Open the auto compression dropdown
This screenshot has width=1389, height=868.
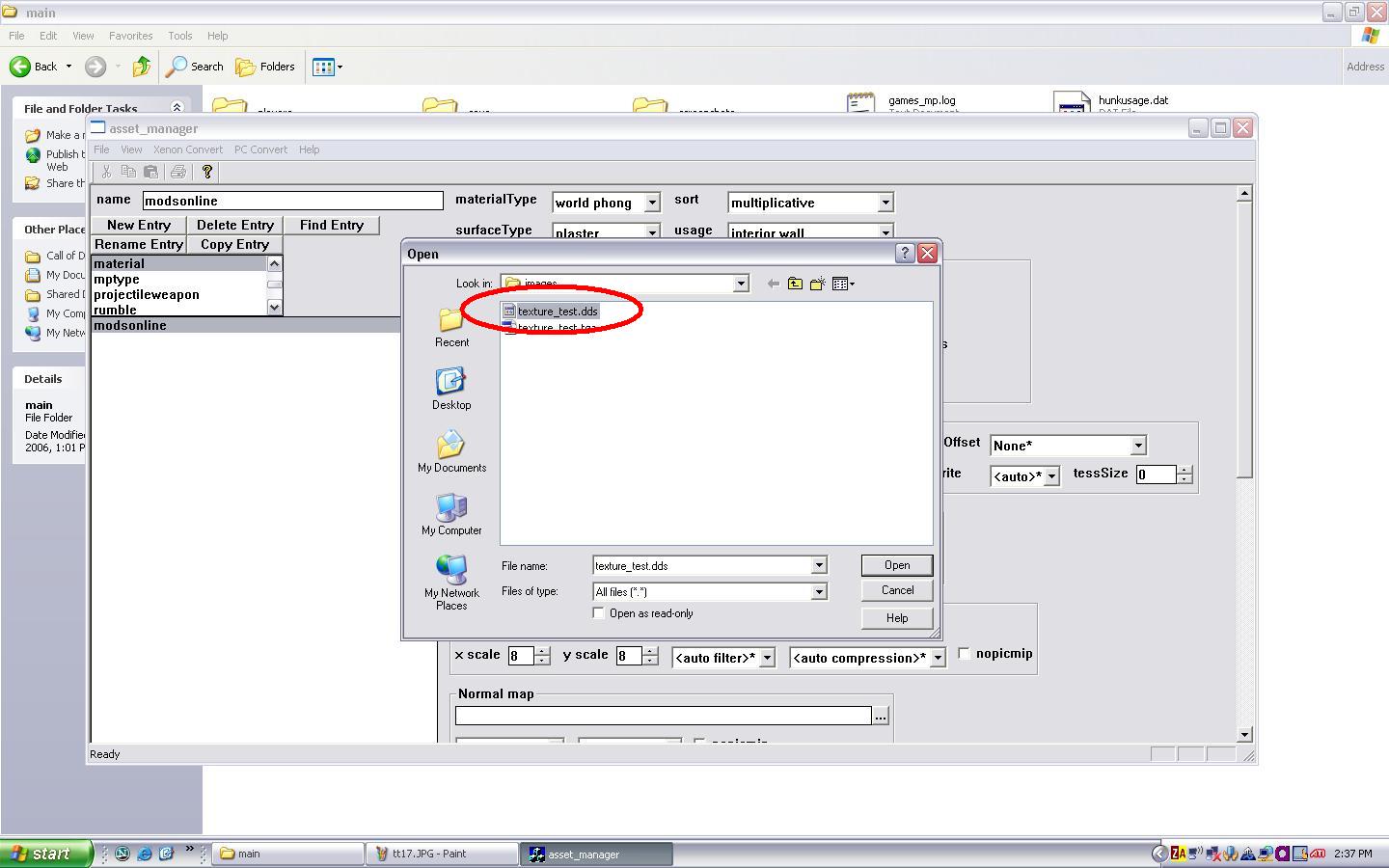tap(938, 658)
